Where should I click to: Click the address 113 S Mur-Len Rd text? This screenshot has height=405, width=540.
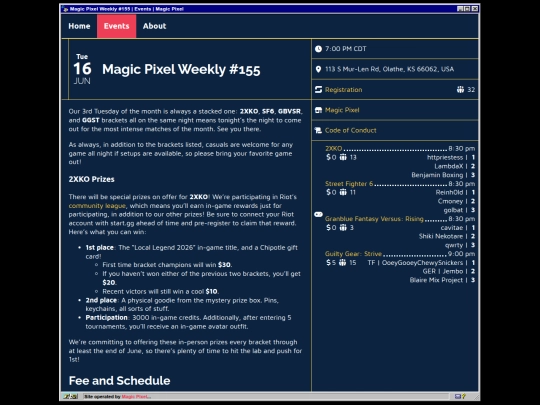pyautogui.click(x=390, y=69)
